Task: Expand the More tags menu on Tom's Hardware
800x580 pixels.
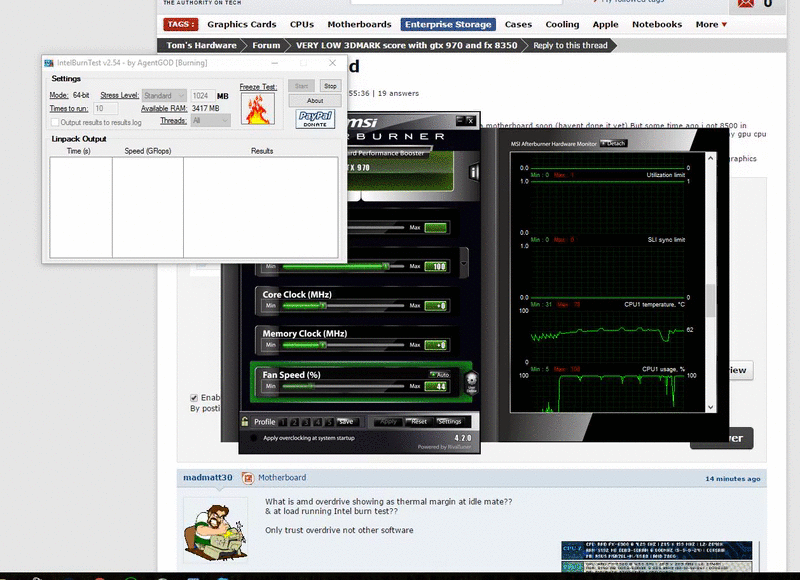Action: (711, 24)
